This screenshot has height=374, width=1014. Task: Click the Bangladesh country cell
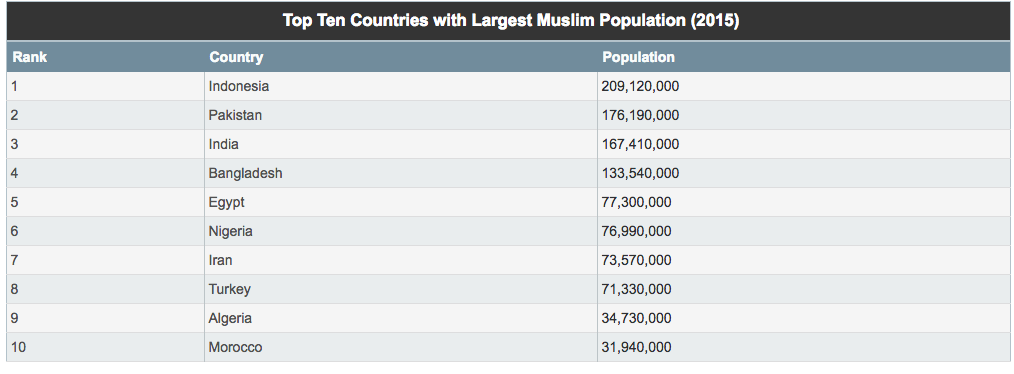tap(246, 173)
